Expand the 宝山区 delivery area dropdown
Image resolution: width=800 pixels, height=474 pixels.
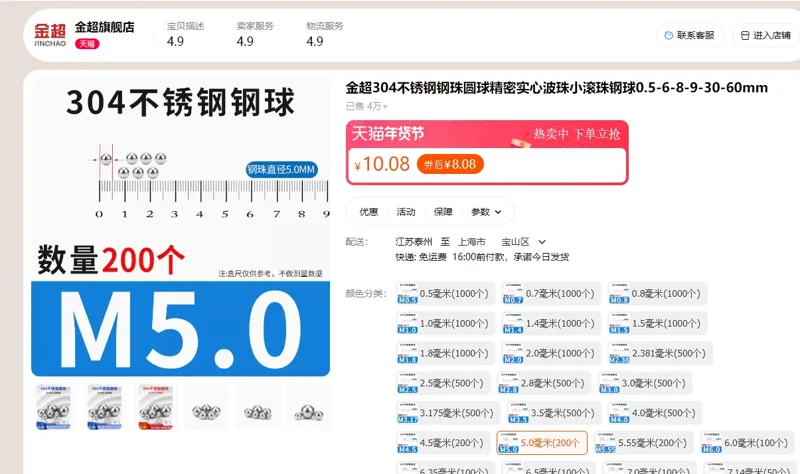(x=523, y=242)
